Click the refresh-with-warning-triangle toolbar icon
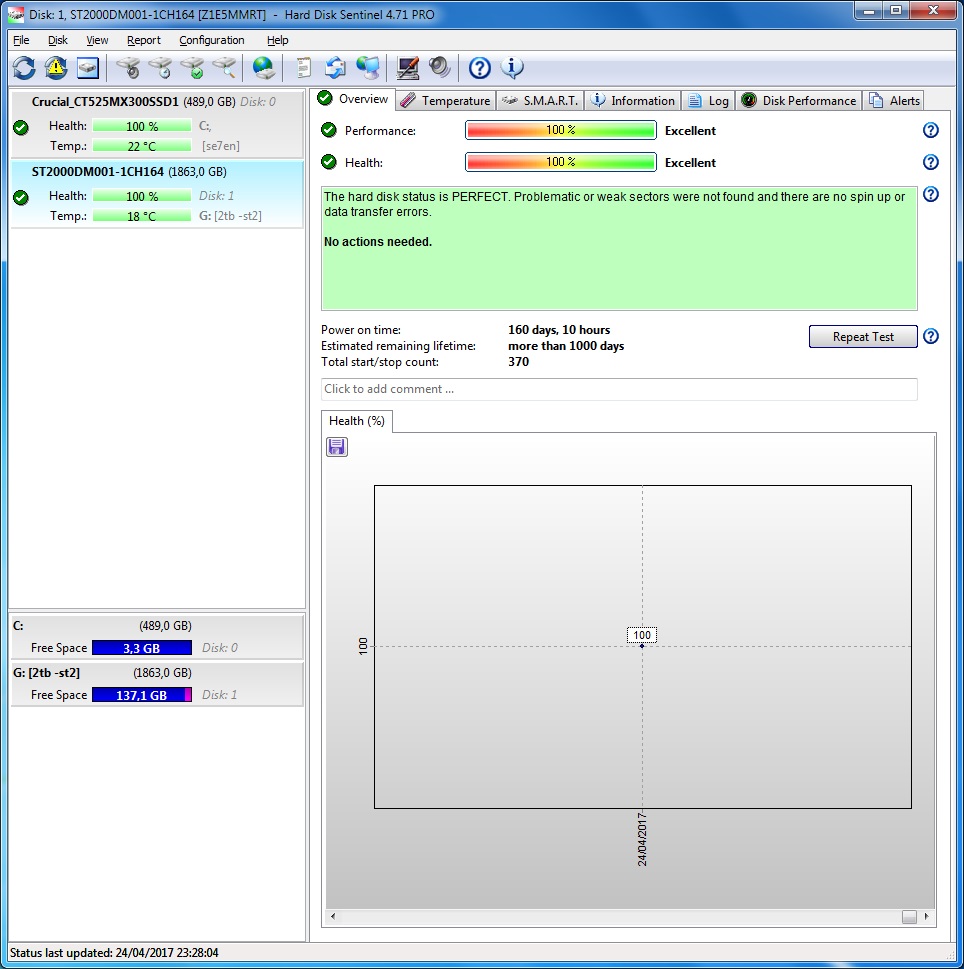 tap(56, 68)
